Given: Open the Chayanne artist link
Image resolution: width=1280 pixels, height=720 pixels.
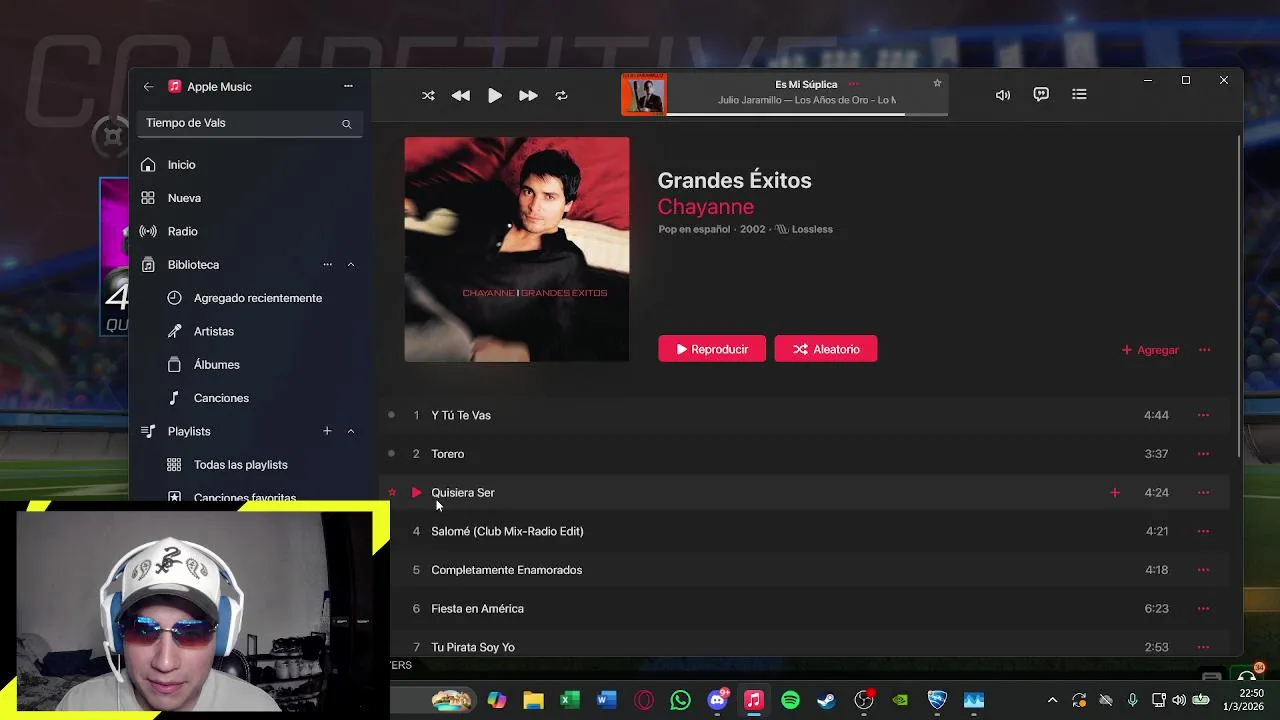Looking at the screenshot, I should click(706, 207).
